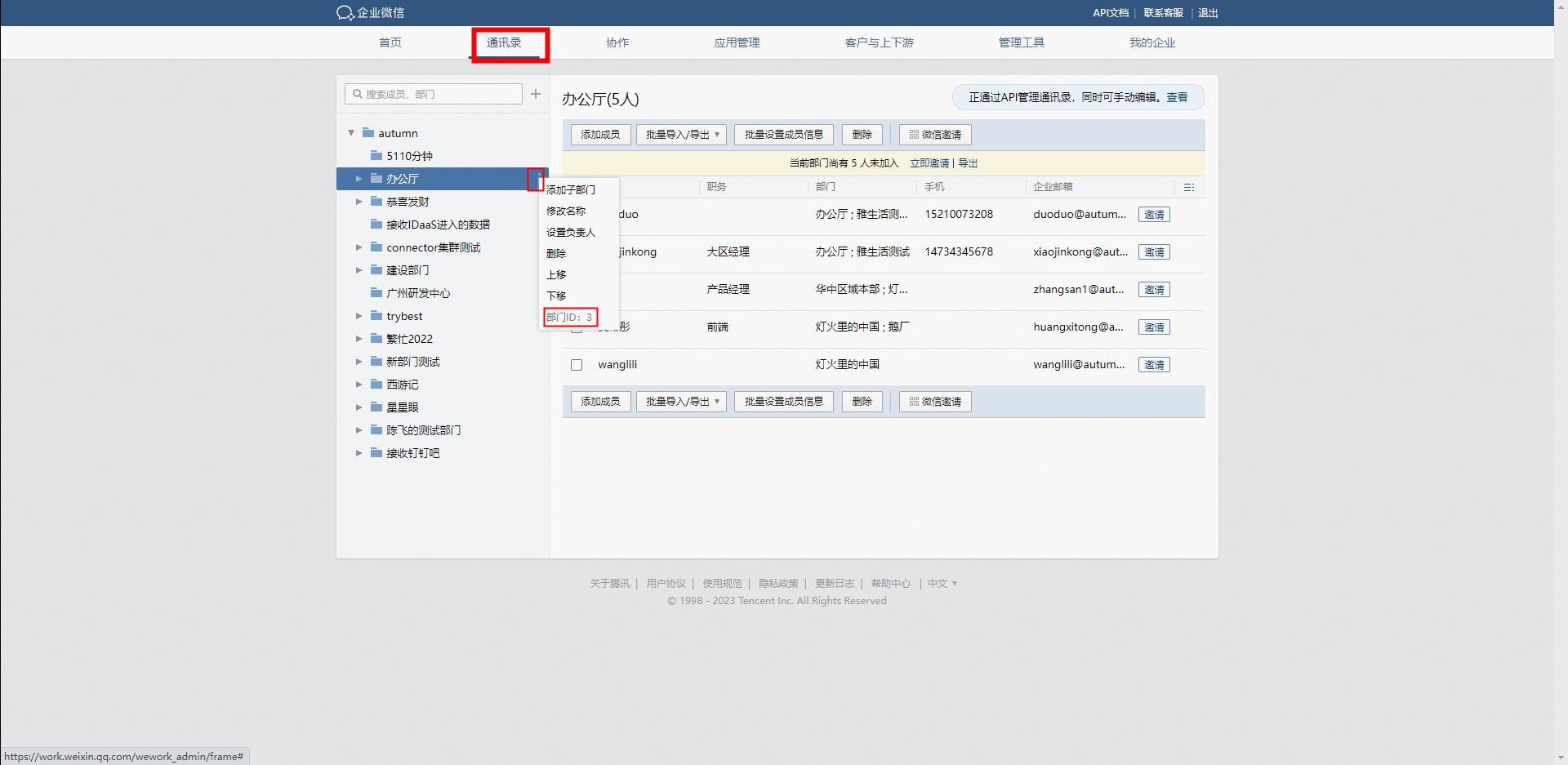Open the column settings icon in table header
Image resolution: width=1568 pixels, height=765 pixels.
tap(1189, 187)
